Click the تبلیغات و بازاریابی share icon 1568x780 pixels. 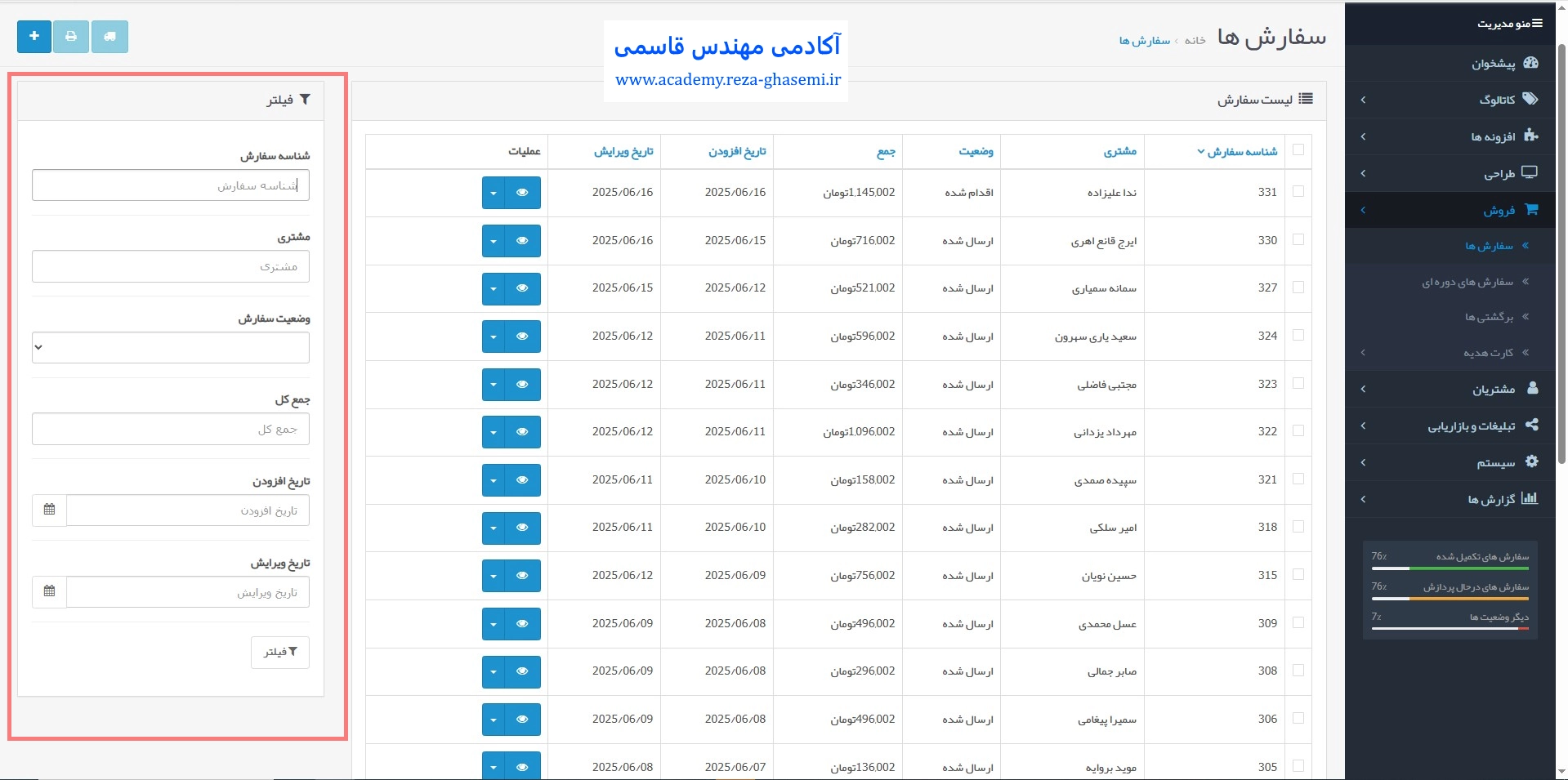pyautogui.click(x=1532, y=425)
